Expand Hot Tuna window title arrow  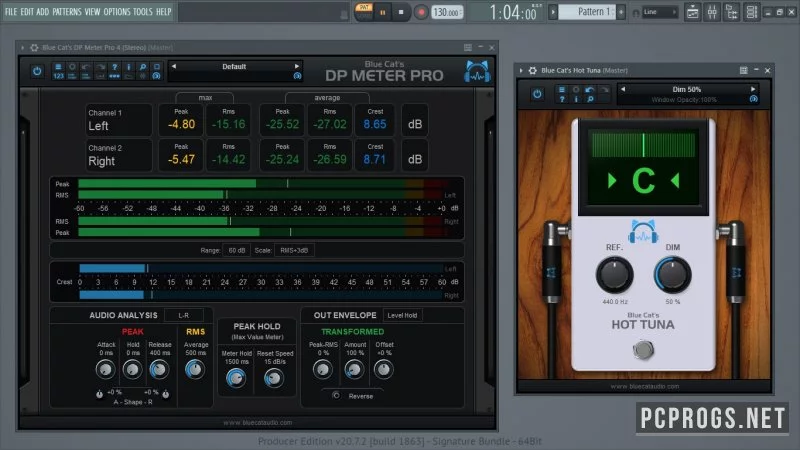coord(521,70)
